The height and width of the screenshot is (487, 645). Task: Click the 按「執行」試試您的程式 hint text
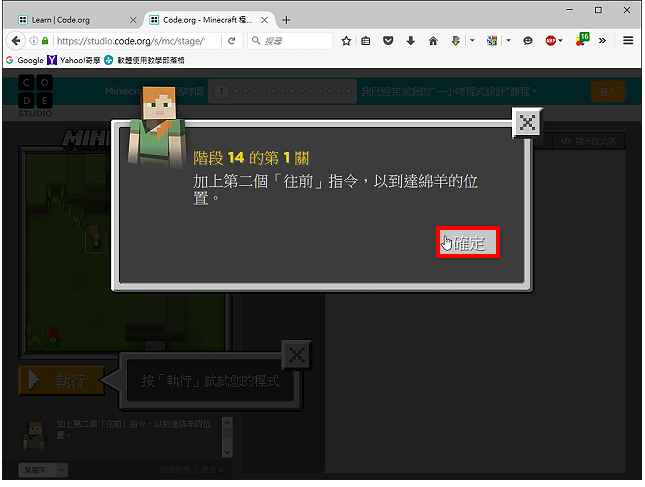coord(210,381)
